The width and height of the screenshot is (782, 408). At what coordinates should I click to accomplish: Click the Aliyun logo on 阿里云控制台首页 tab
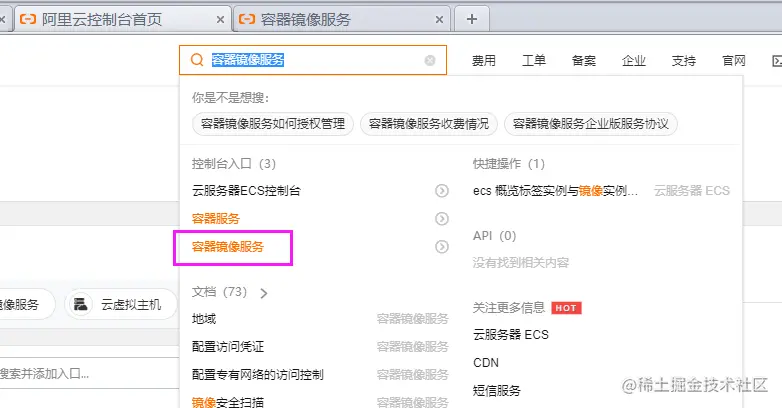pyautogui.click(x=28, y=19)
